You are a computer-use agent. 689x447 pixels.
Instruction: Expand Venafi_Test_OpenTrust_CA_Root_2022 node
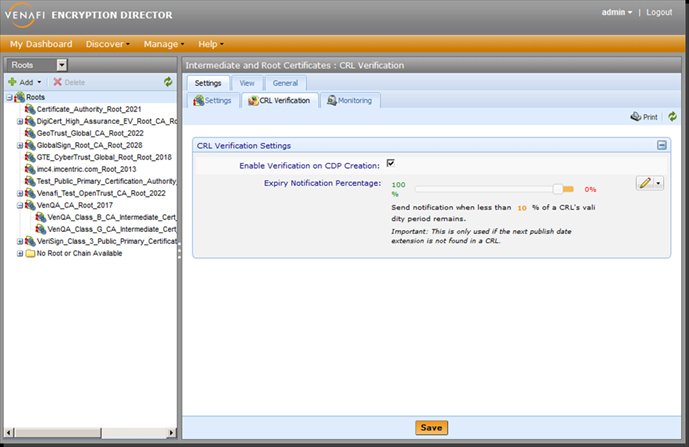tap(20, 193)
